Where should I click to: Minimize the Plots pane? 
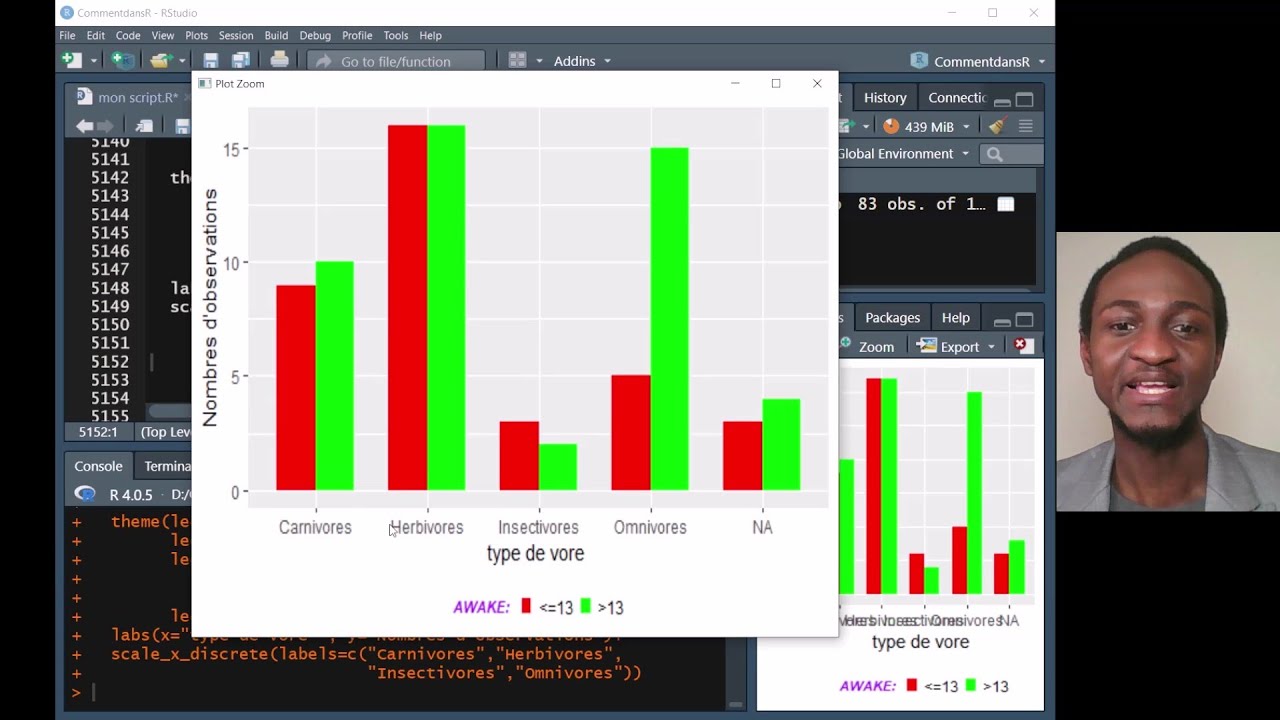tap(1002, 321)
